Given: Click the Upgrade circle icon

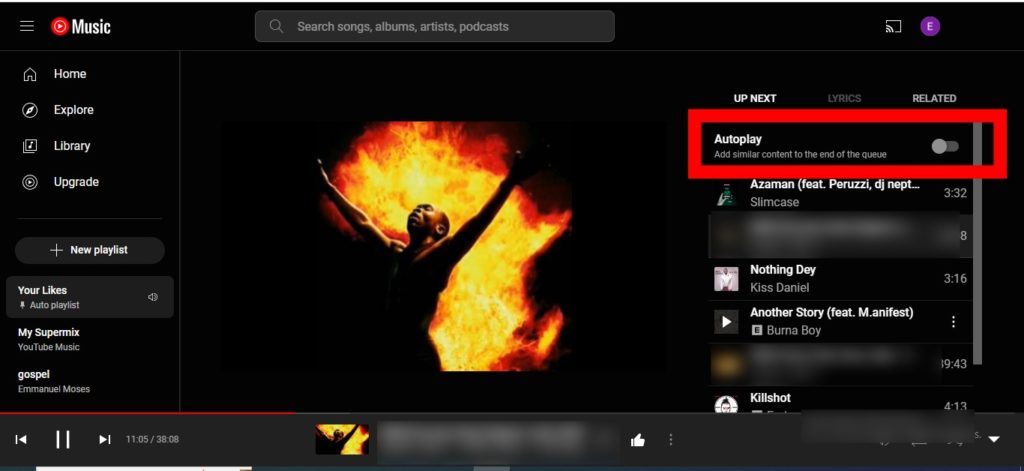Looking at the screenshot, I should [30, 182].
